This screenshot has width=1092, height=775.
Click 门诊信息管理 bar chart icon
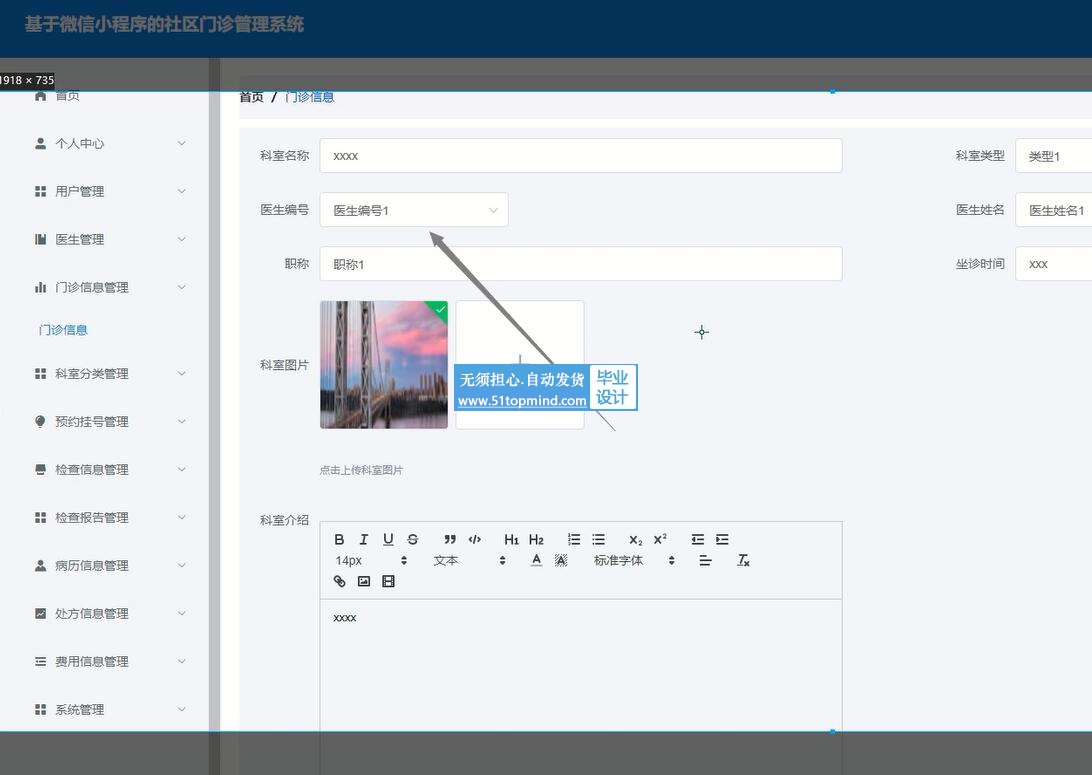pyautogui.click(x=40, y=288)
